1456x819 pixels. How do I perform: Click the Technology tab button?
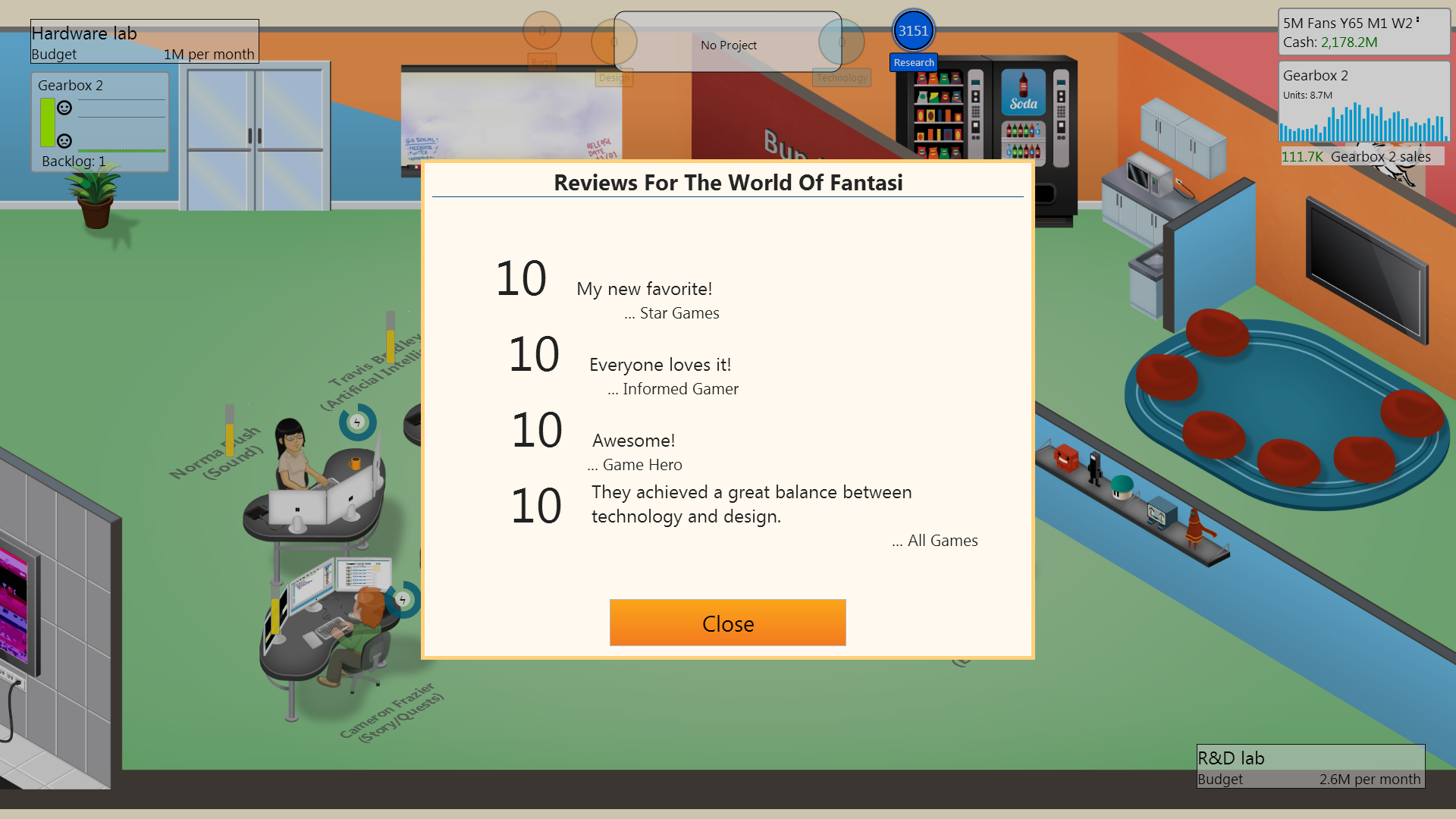(x=840, y=77)
